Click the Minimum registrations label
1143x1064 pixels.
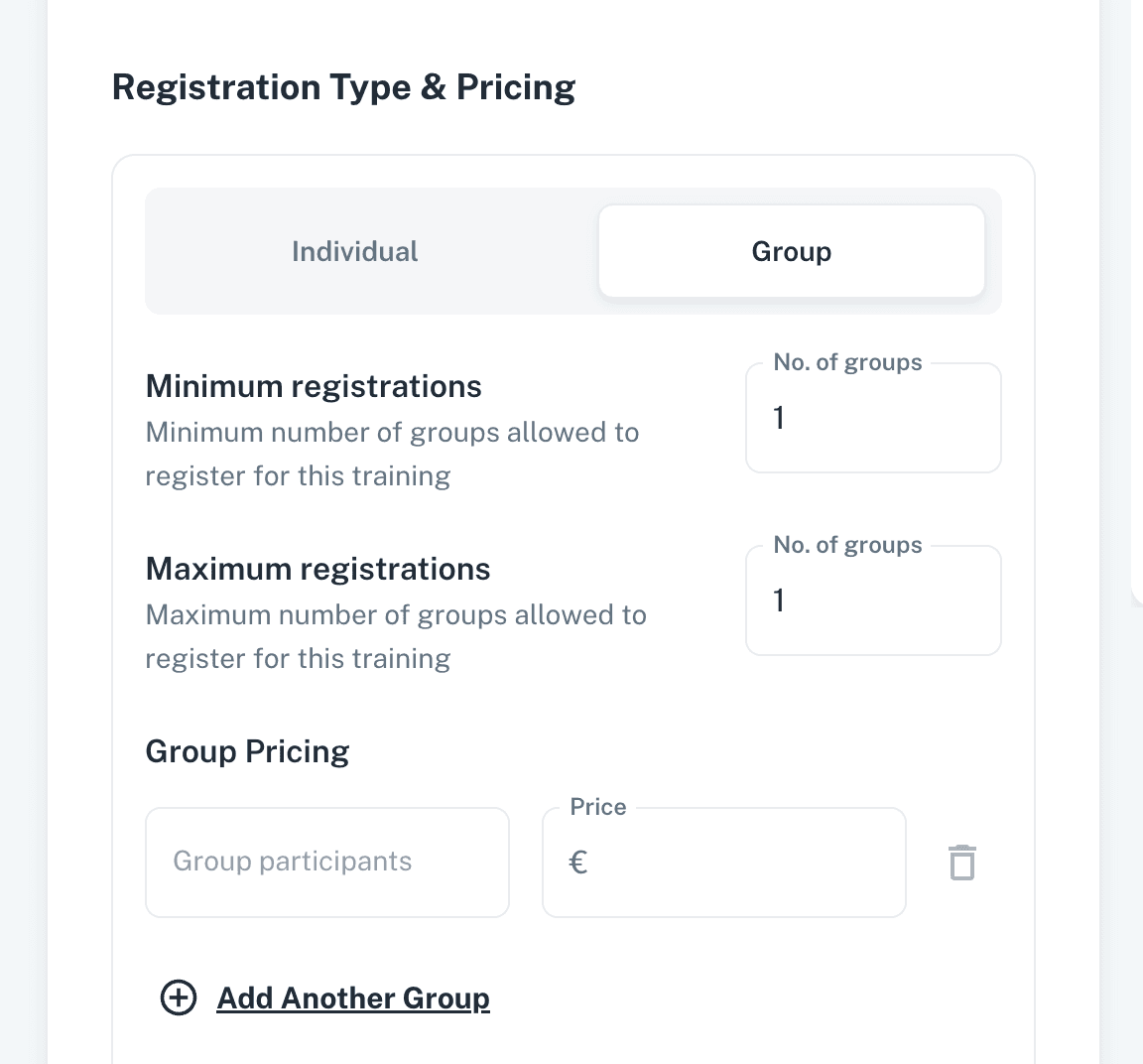click(314, 386)
